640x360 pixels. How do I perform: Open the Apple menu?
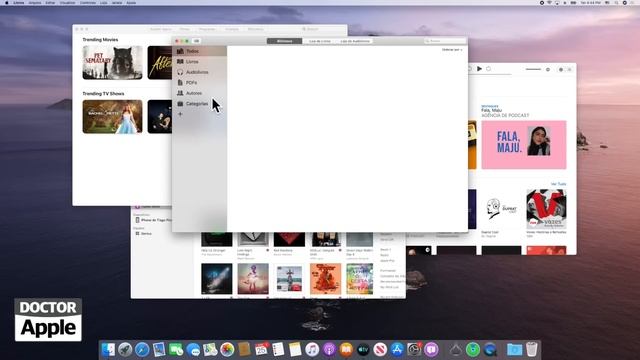pyautogui.click(x=7, y=2)
